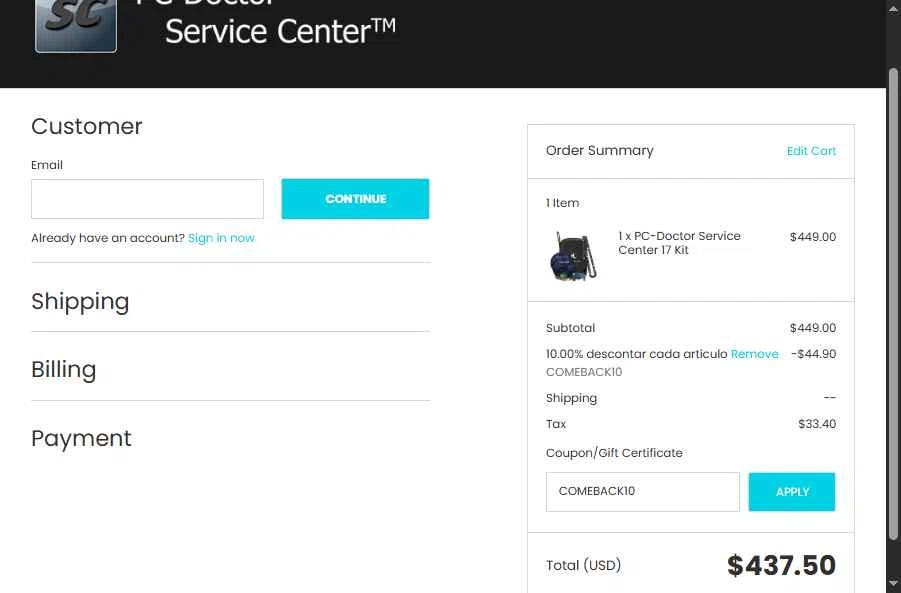The image size is (901, 593).
Task: Open the Sign in now link
Action: pos(221,238)
